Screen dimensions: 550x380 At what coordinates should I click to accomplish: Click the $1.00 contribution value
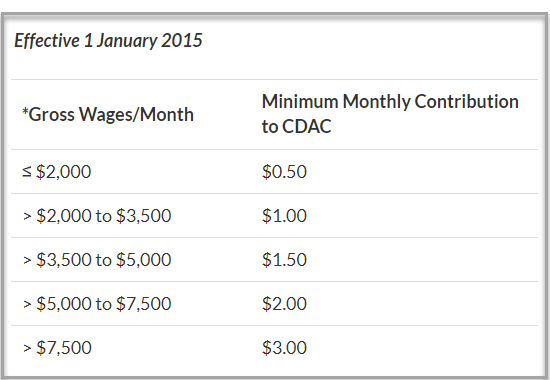(x=284, y=215)
